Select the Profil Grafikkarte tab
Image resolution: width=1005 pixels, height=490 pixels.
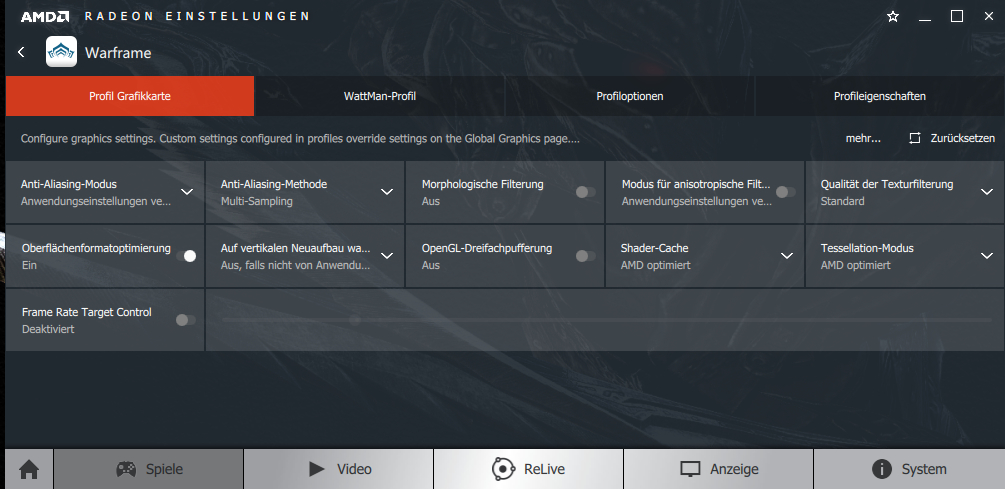pyautogui.click(x=129, y=96)
